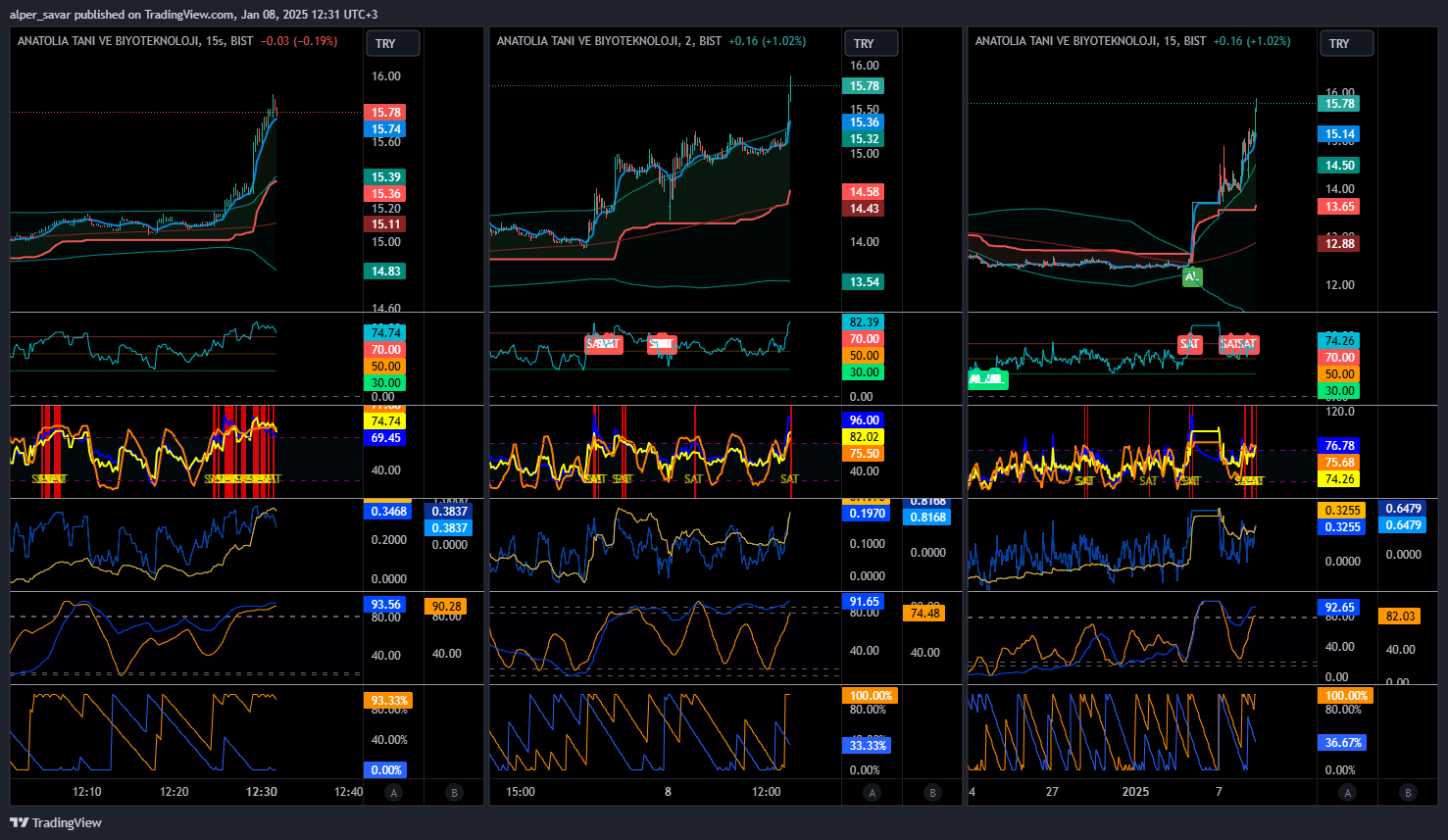This screenshot has width=1448, height=840.
Task: Click the green AL buy signal on 15-minute price chart
Action: click(1192, 277)
